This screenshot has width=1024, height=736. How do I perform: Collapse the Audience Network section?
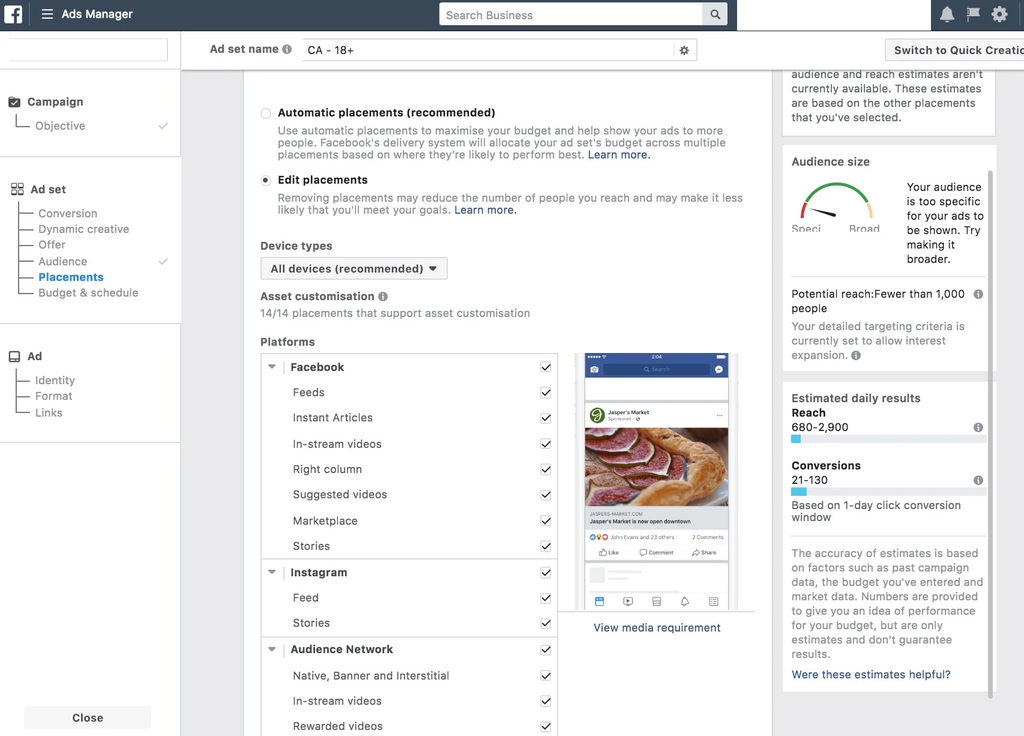click(x=272, y=649)
